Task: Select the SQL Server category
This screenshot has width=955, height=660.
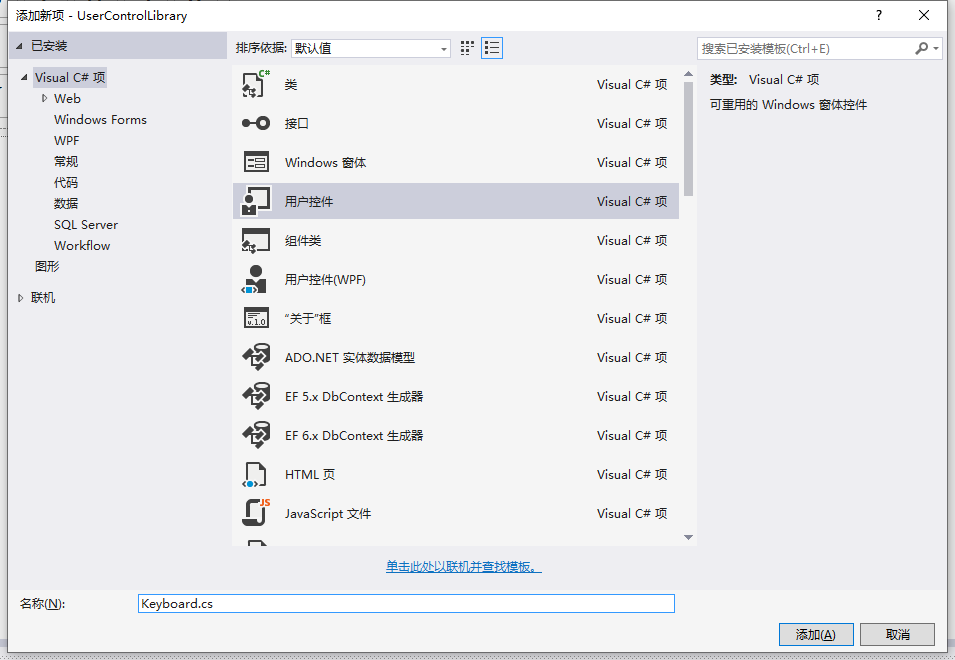Action: click(86, 225)
